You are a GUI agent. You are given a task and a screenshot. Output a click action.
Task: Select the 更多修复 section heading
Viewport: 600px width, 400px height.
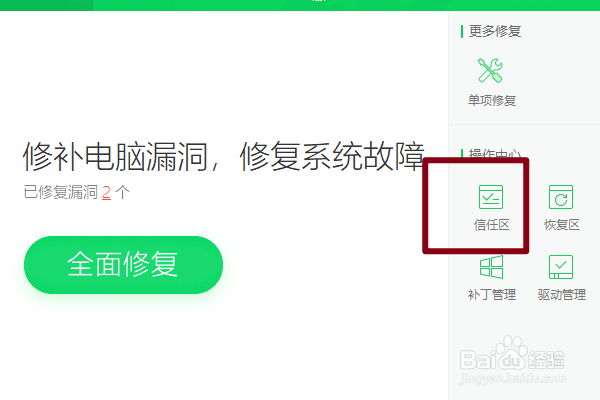pos(495,31)
